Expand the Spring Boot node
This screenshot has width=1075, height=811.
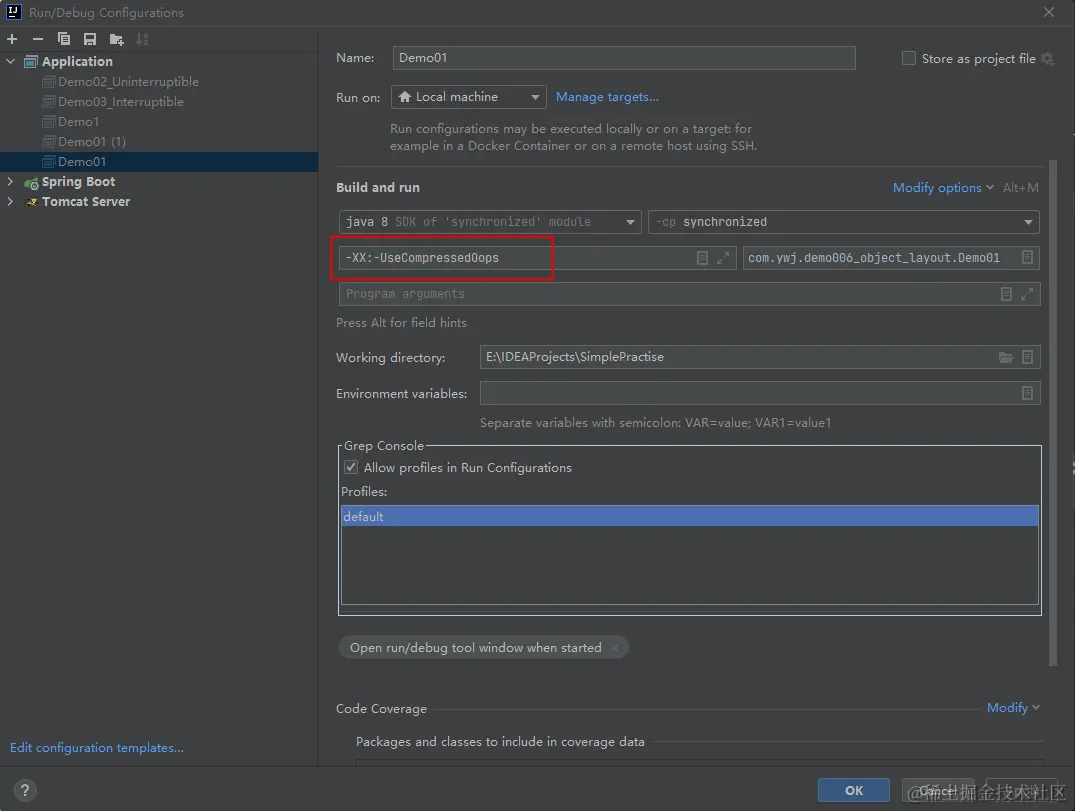[x=10, y=182]
